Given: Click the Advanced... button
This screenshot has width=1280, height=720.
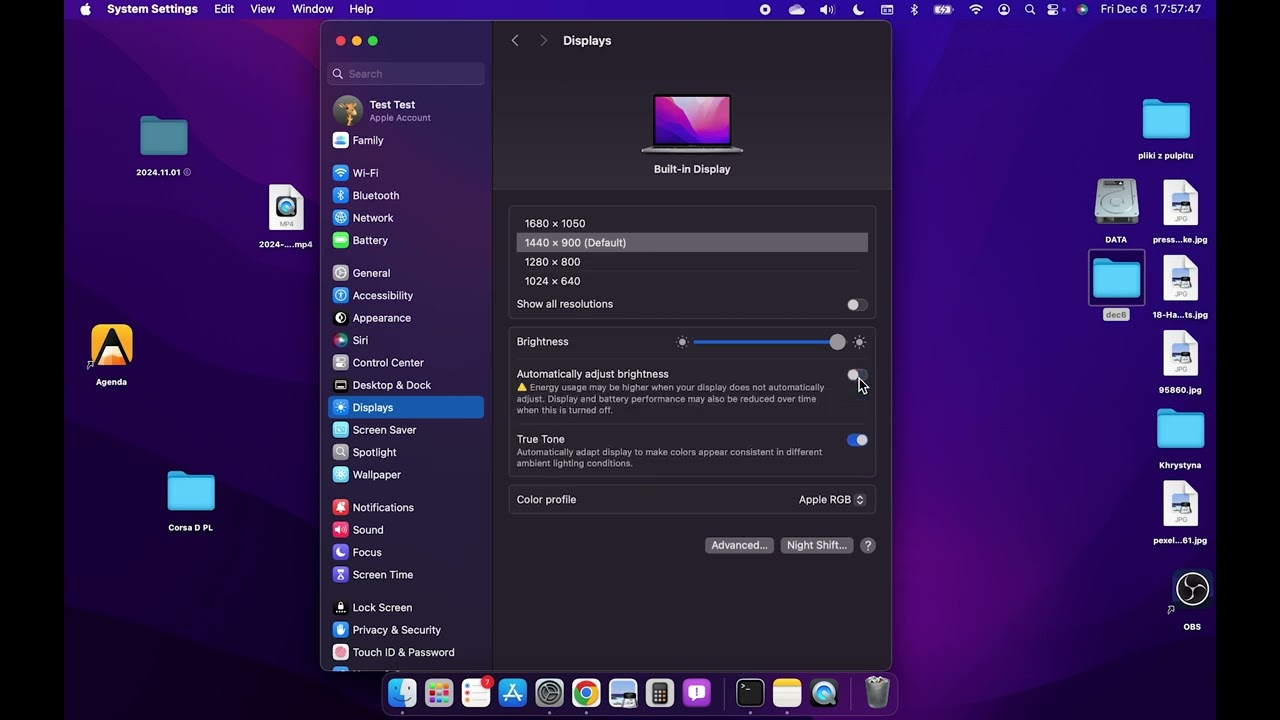Looking at the screenshot, I should (x=739, y=545).
